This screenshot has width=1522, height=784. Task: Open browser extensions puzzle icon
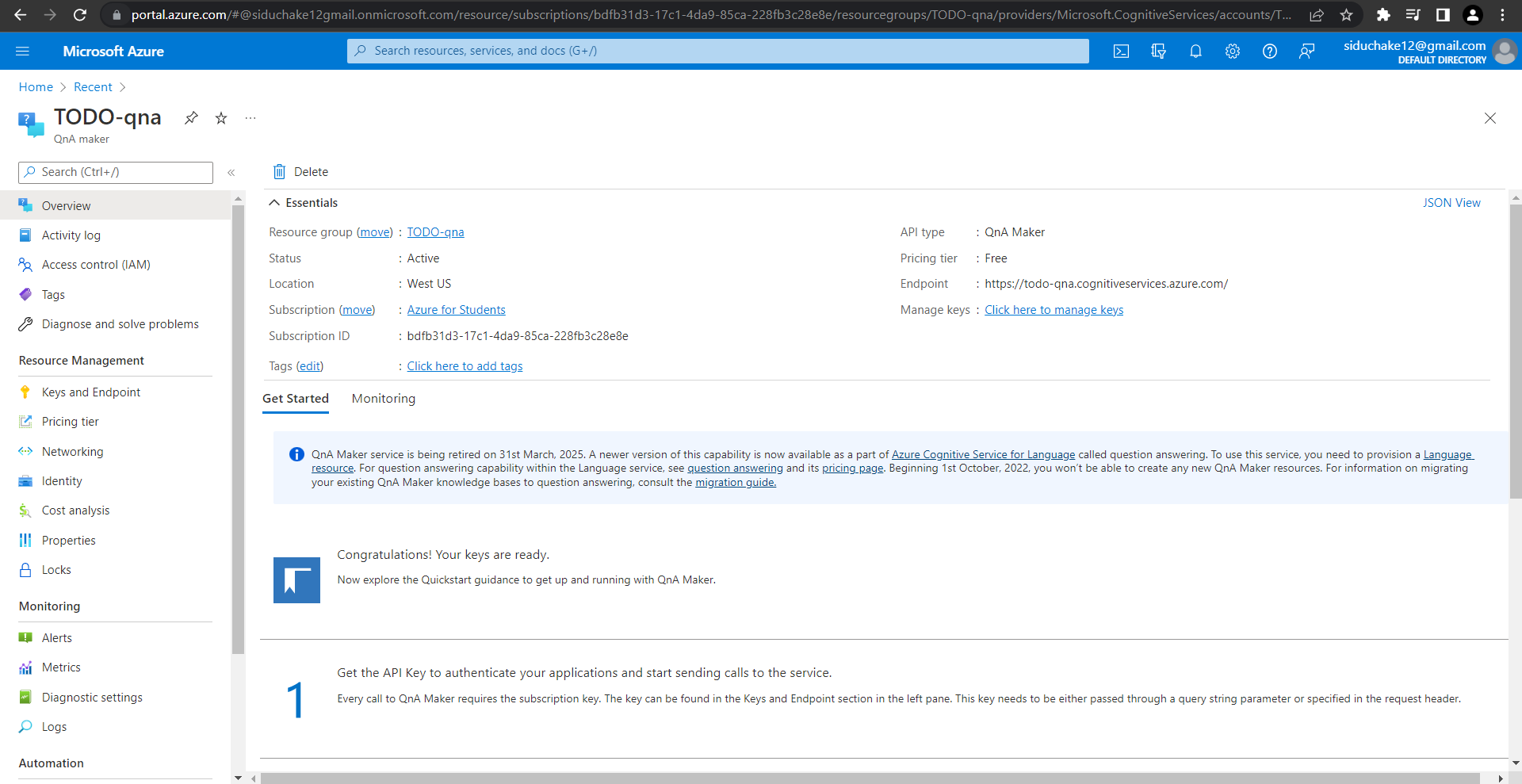click(1383, 15)
